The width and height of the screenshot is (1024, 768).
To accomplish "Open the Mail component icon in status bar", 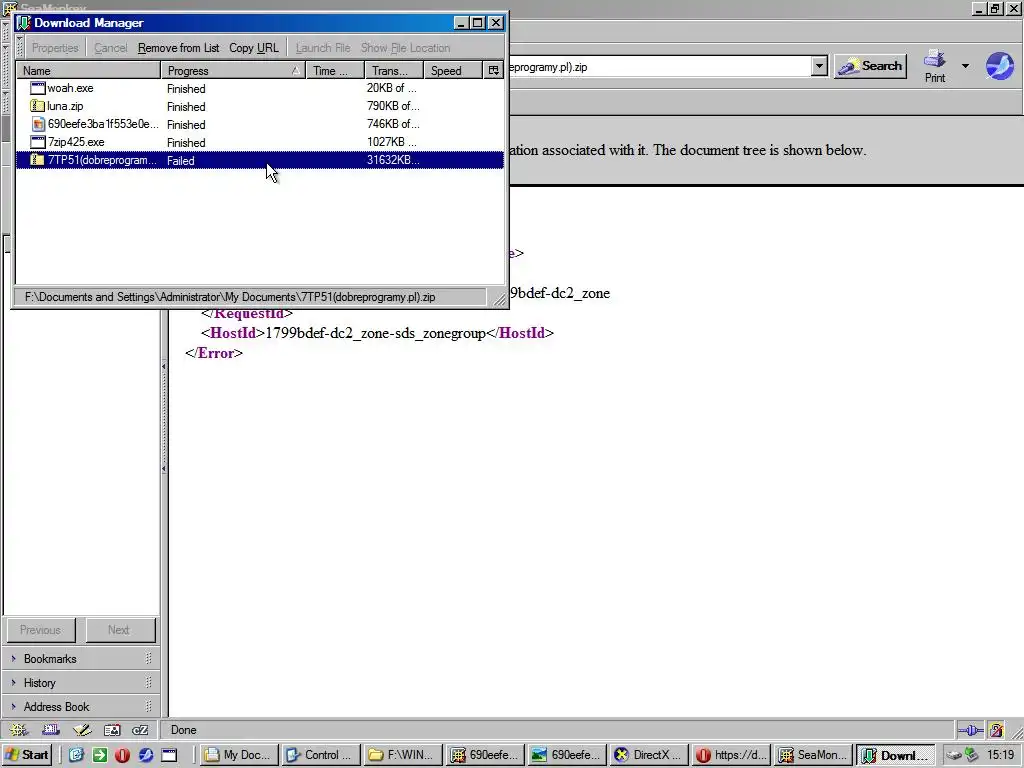I will coord(50,730).
